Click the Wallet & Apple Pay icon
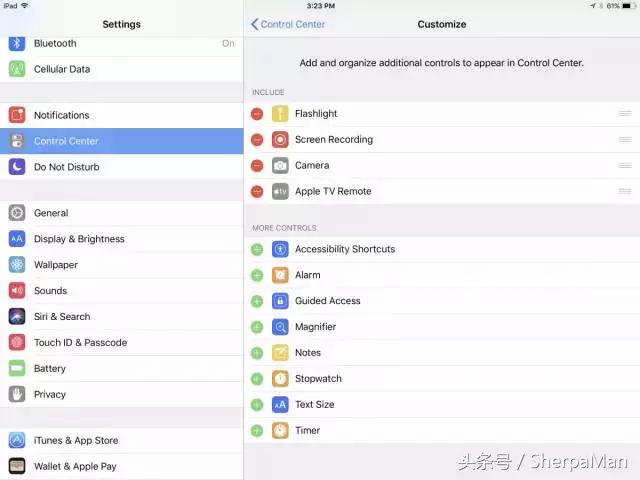 (x=17, y=466)
